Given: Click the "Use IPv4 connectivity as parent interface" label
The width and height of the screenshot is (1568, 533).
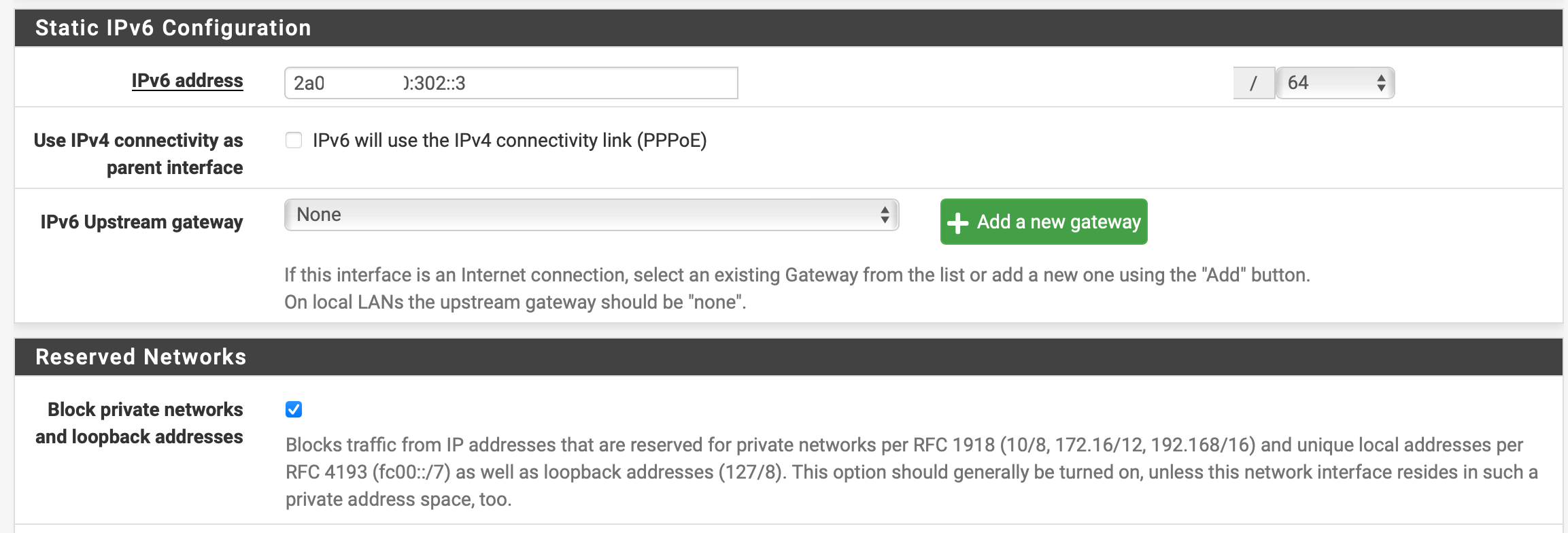Looking at the screenshot, I should pos(139,154).
